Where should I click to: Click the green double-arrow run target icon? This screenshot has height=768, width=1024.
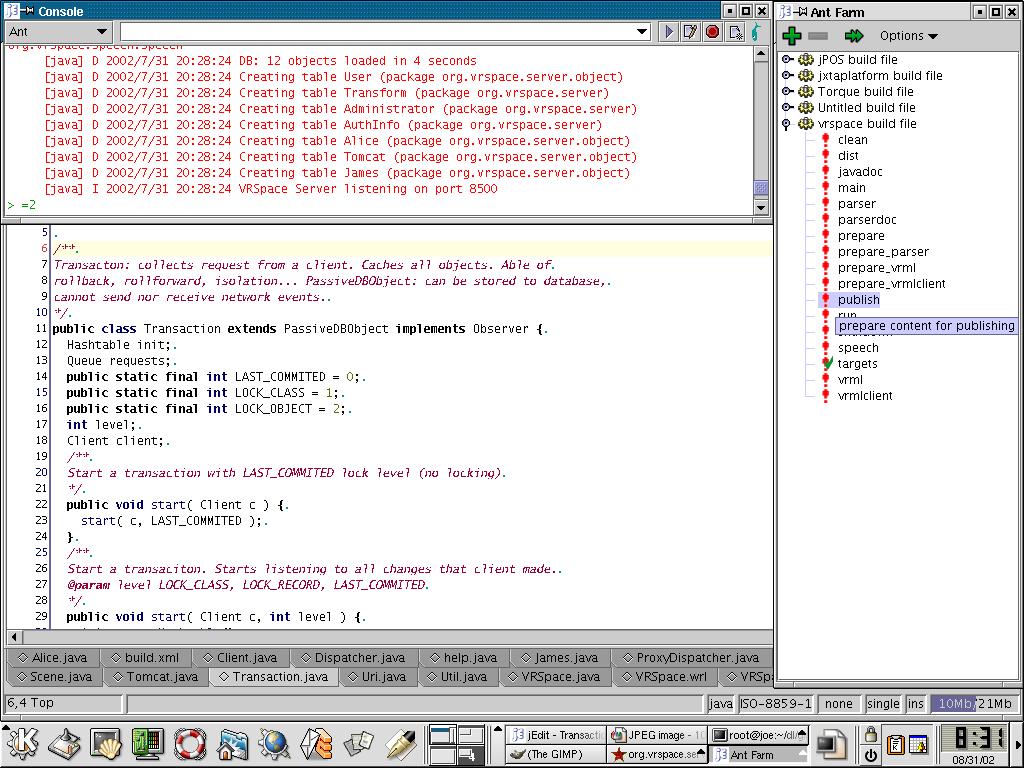[853, 36]
